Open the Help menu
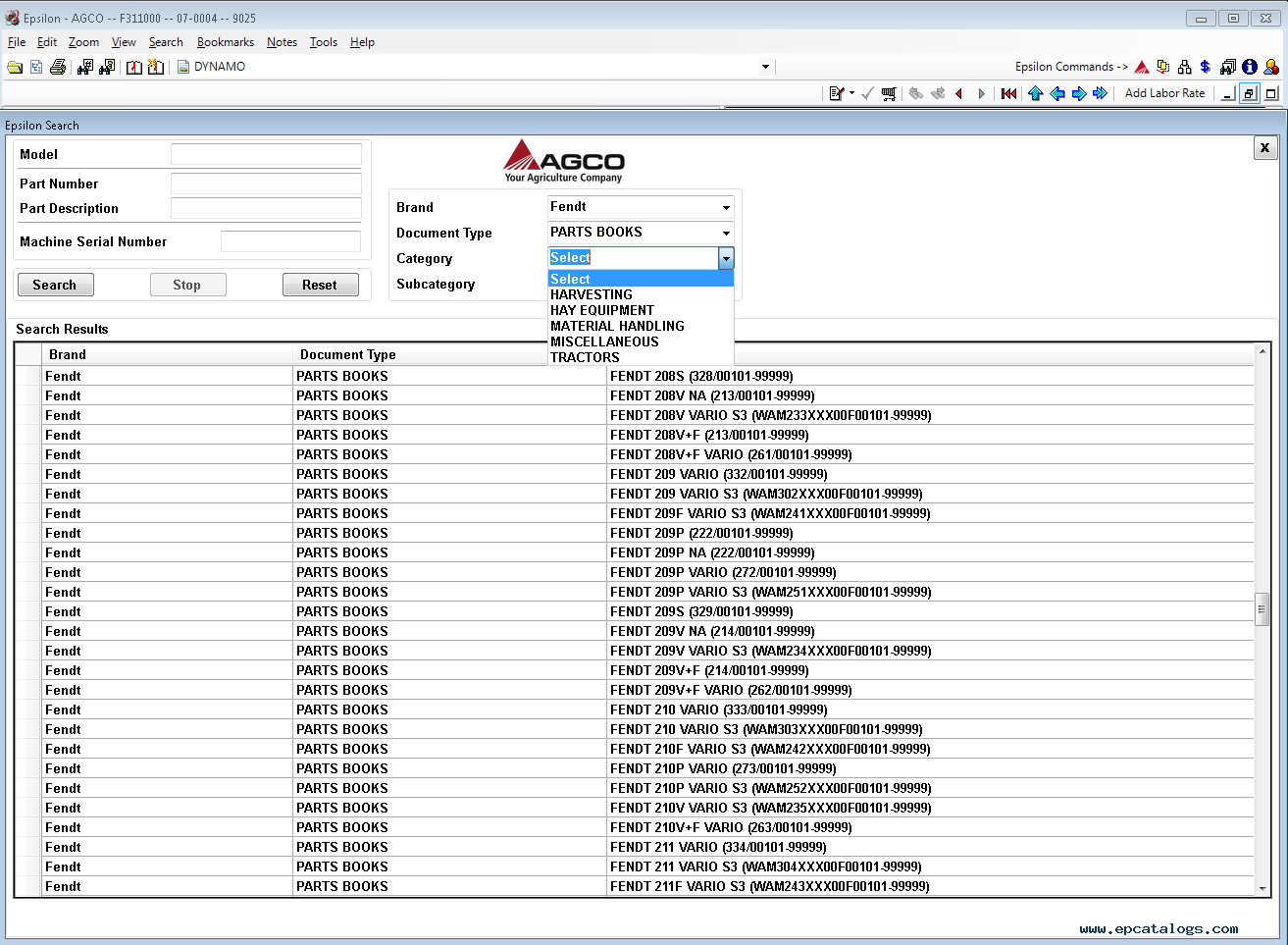This screenshot has height=945, width=1288. pyautogui.click(x=362, y=42)
